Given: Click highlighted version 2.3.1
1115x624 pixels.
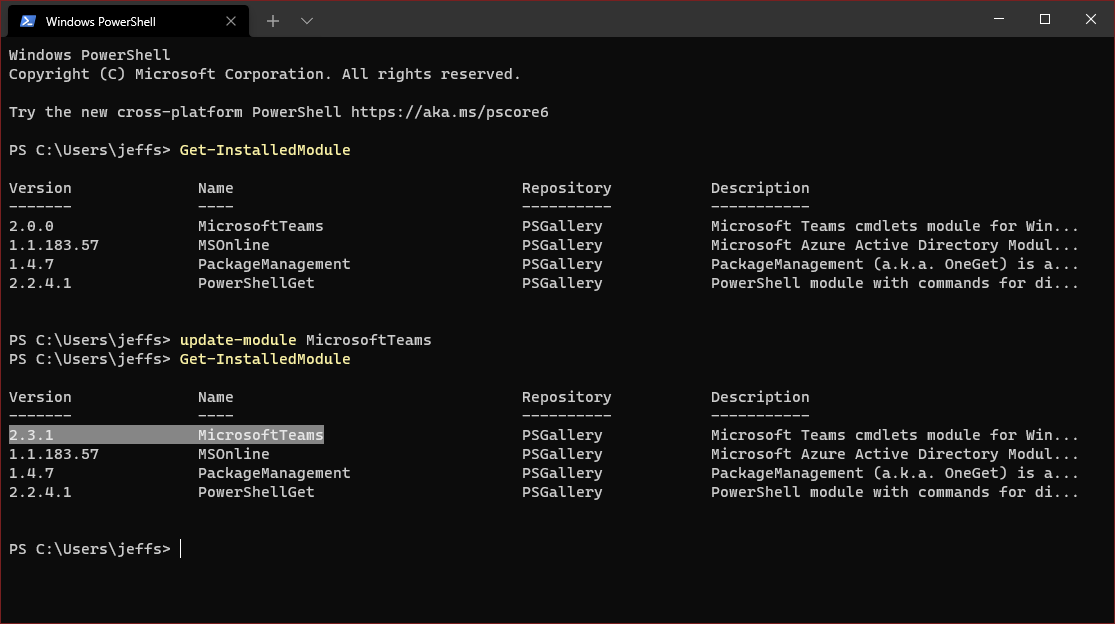Looking at the screenshot, I should point(31,435).
